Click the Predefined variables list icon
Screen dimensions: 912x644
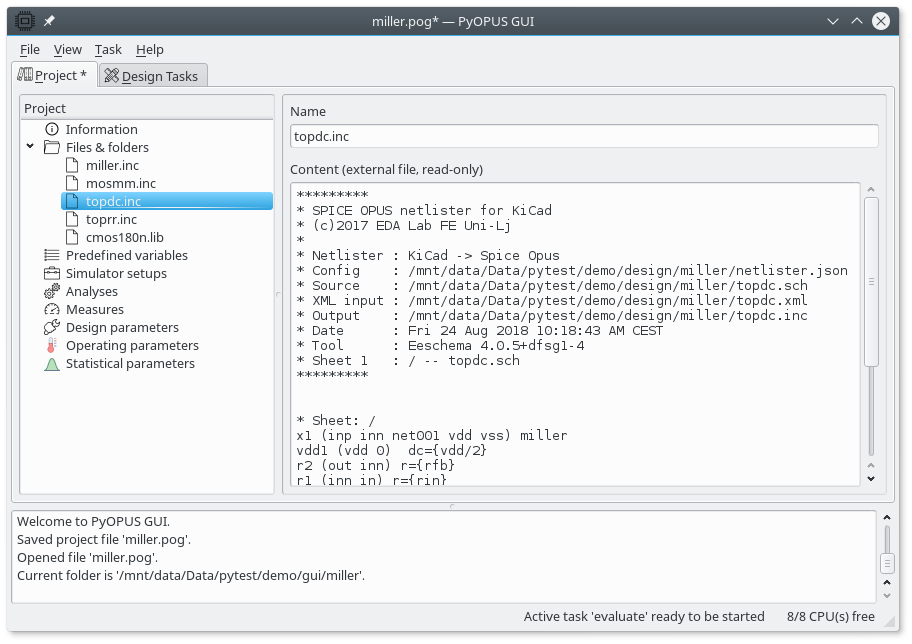point(52,255)
